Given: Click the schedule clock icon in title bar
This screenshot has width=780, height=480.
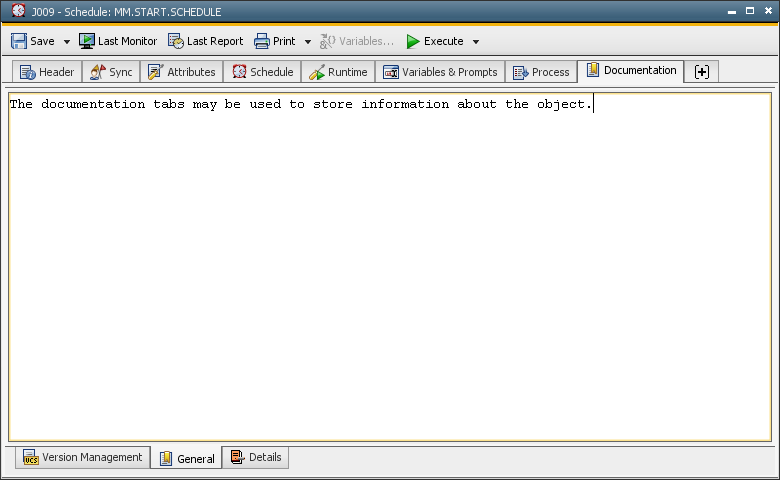Looking at the screenshot, I should (18, 11).
